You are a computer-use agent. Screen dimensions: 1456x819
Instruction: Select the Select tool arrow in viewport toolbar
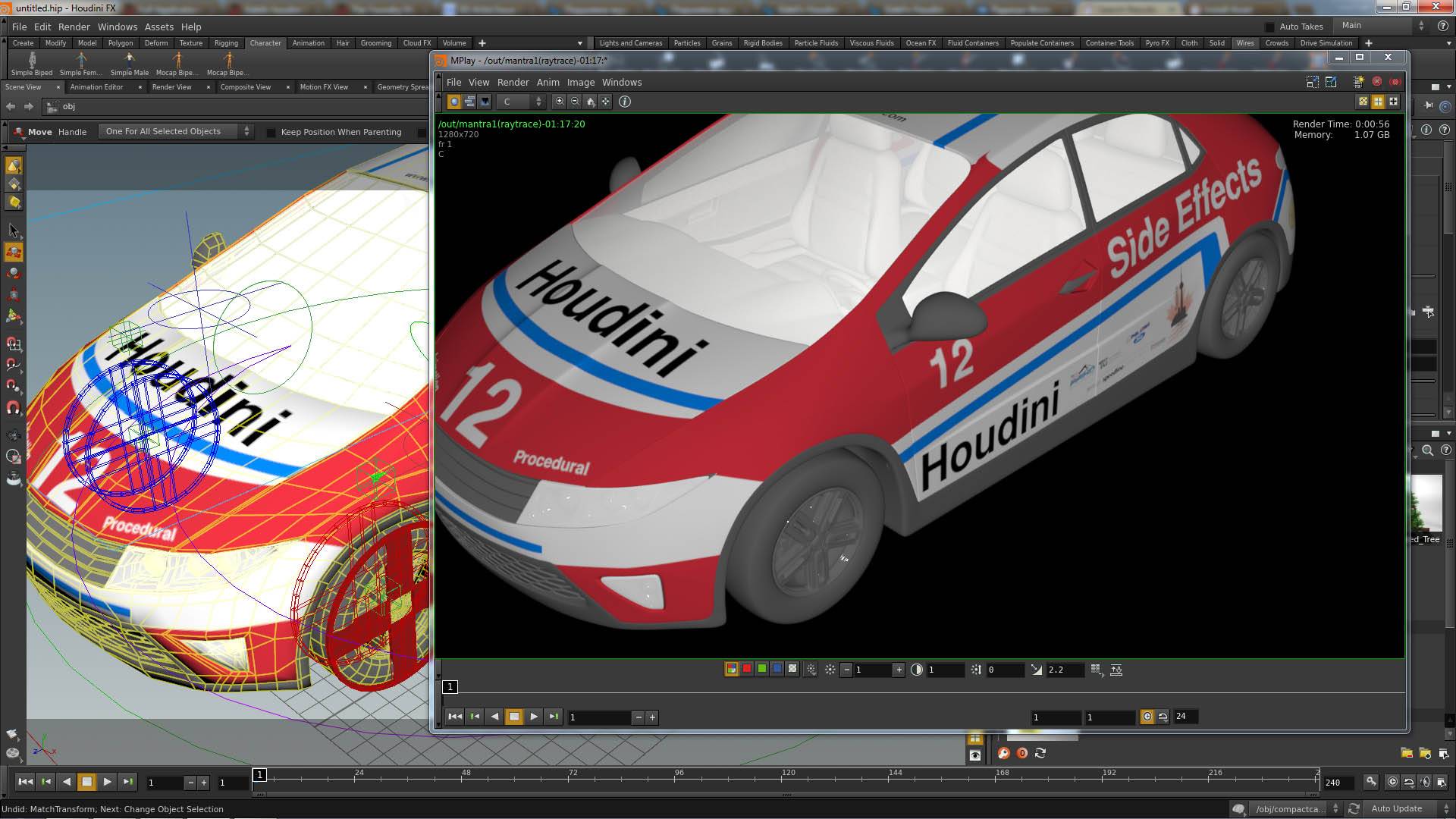click(x=14, y=231)
